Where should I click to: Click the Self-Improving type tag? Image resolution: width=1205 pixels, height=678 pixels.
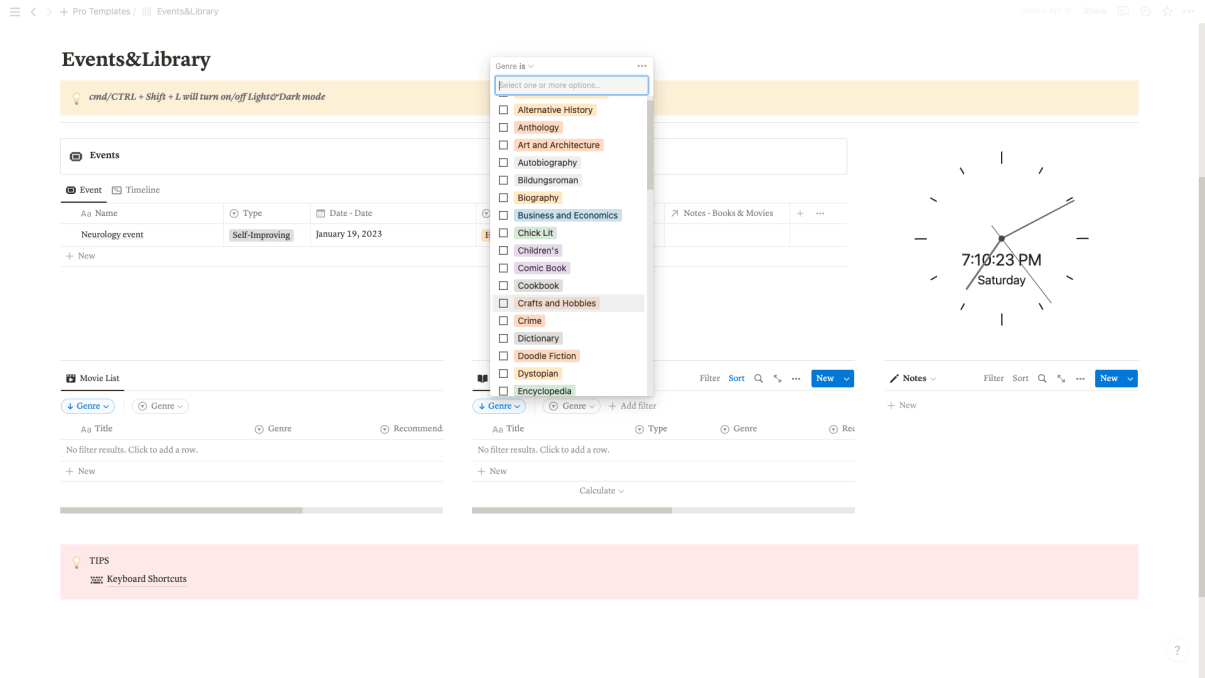(x=261, y=235)
